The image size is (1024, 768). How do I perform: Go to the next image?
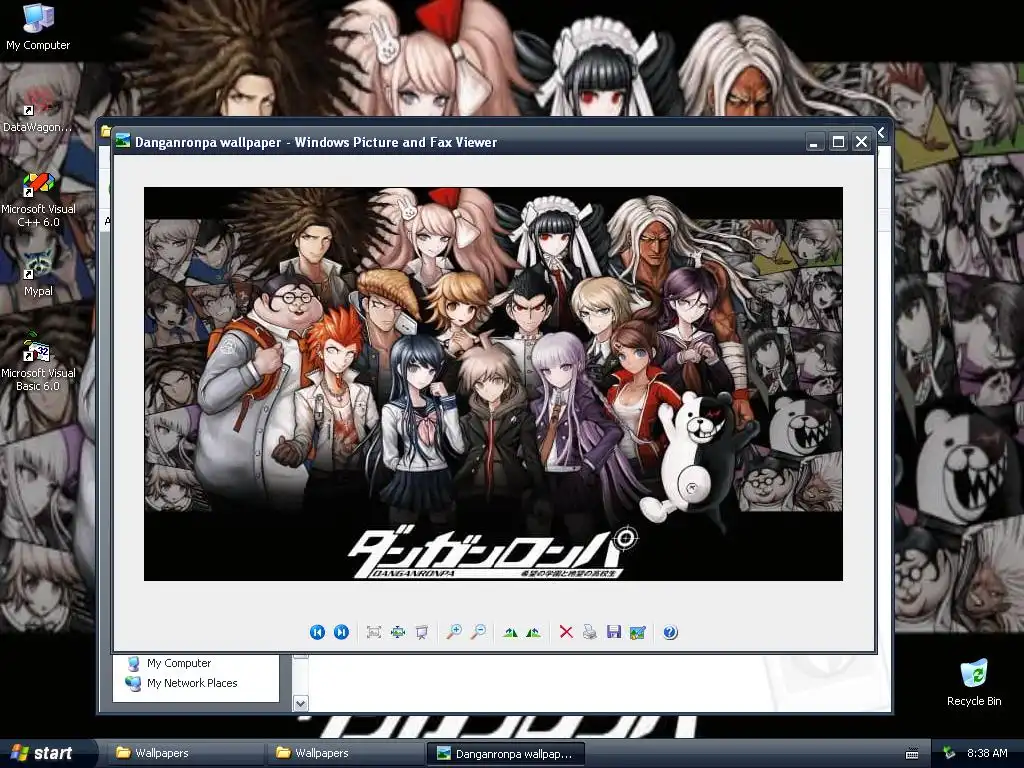pos(341,632)
